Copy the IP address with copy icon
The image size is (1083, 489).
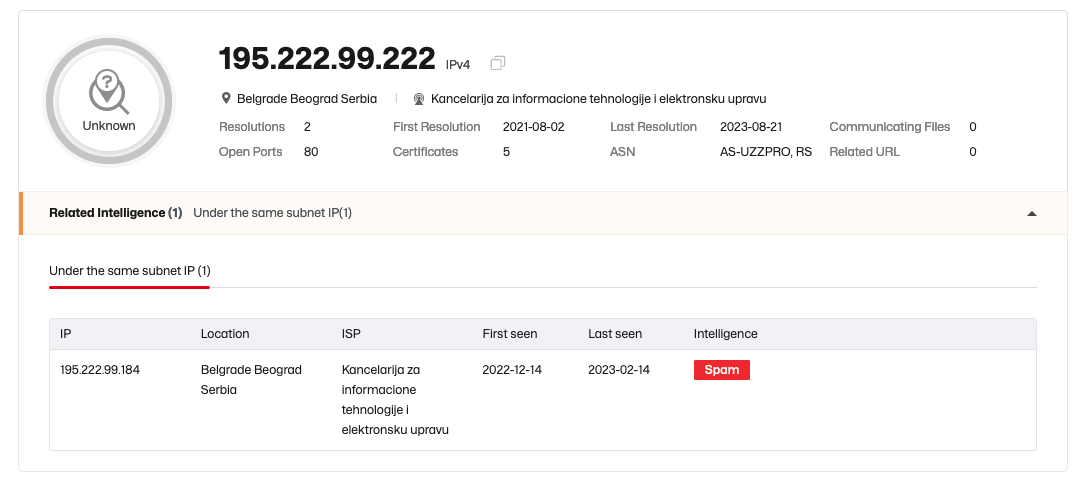click(497, 63)
